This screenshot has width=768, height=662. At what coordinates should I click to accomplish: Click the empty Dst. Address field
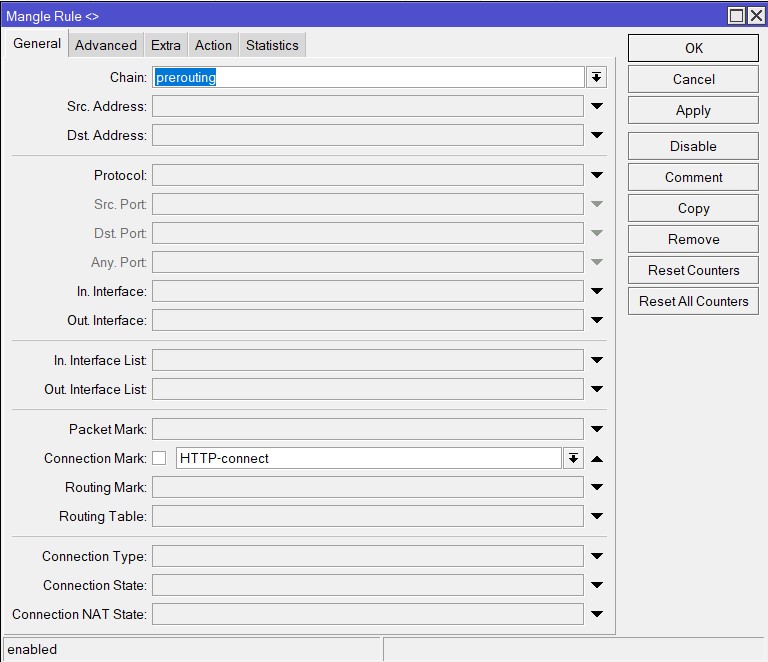click(368, 135)
